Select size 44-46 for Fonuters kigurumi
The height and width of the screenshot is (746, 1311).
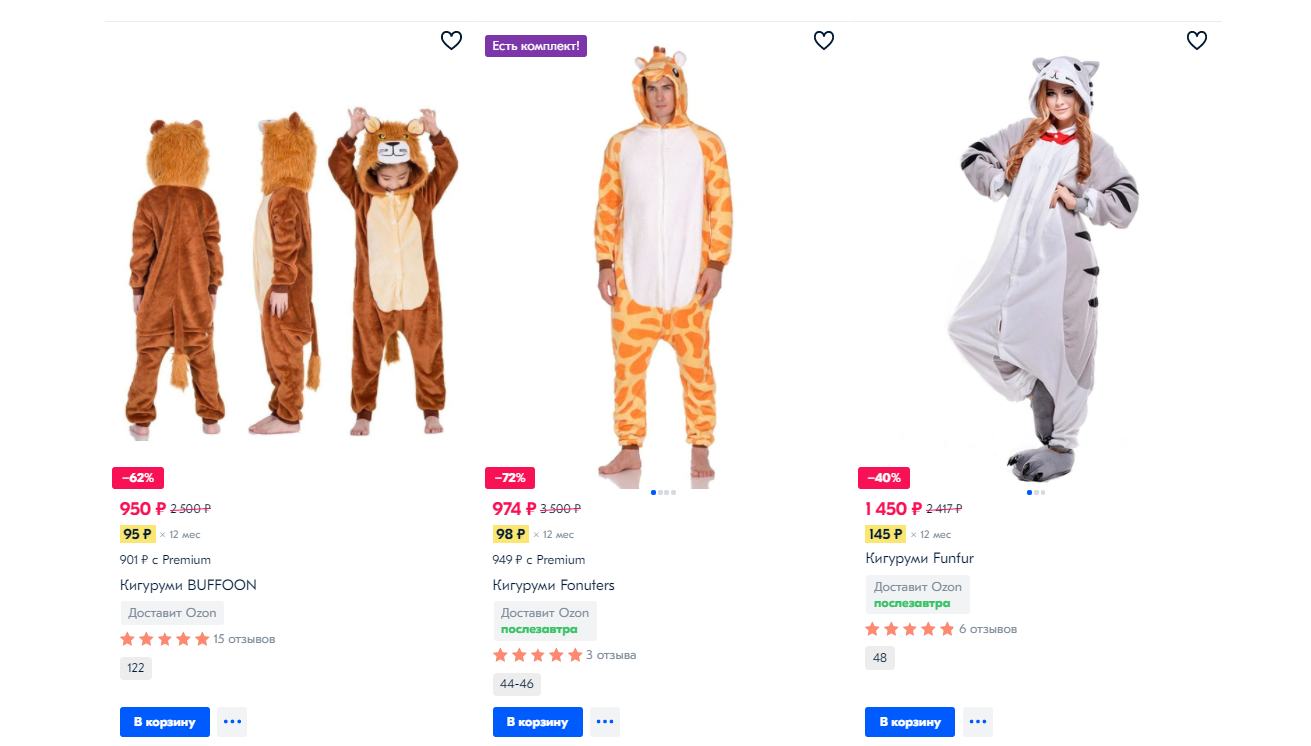point(517,684)
